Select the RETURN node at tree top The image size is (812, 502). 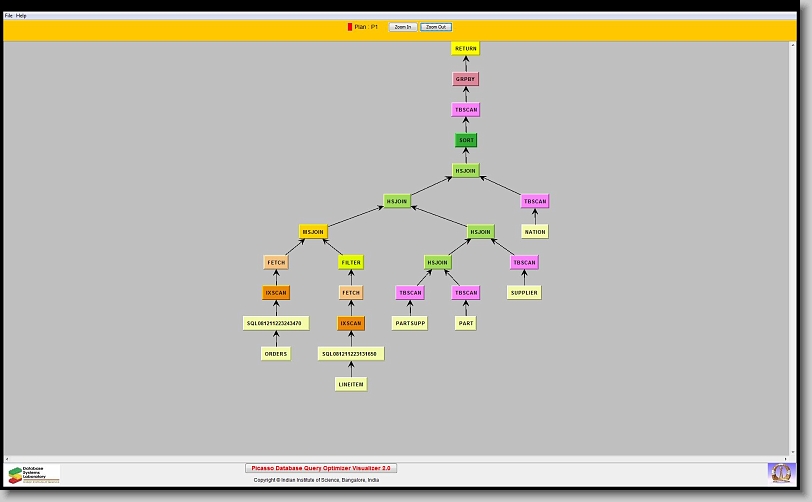(466, 48)
